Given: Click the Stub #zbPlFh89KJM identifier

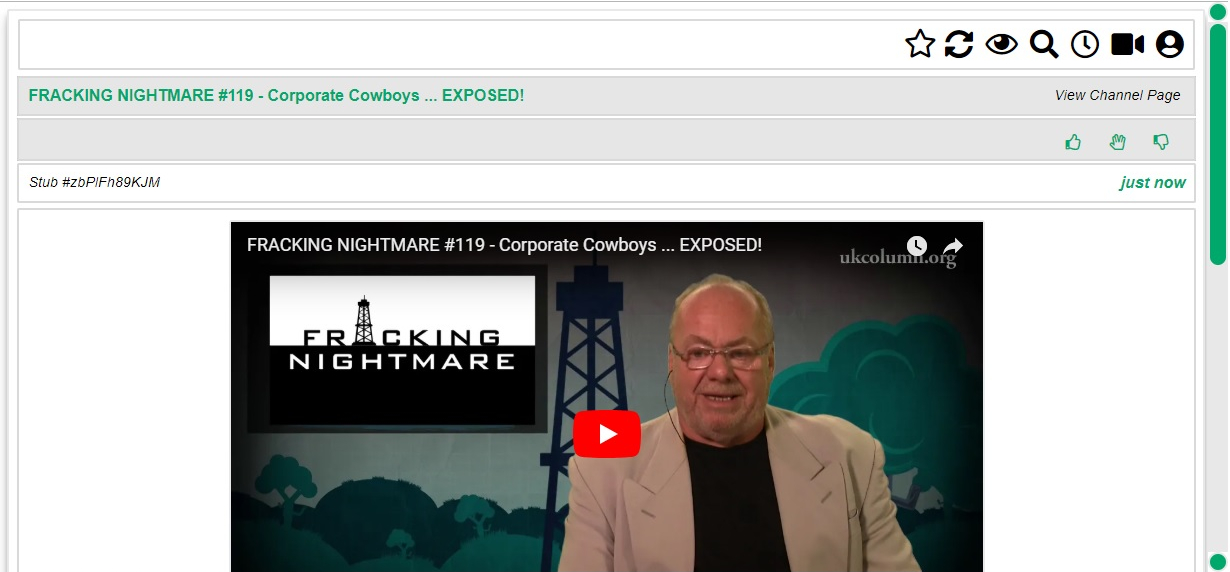Looking at the screenshot, I should point(95,182).
